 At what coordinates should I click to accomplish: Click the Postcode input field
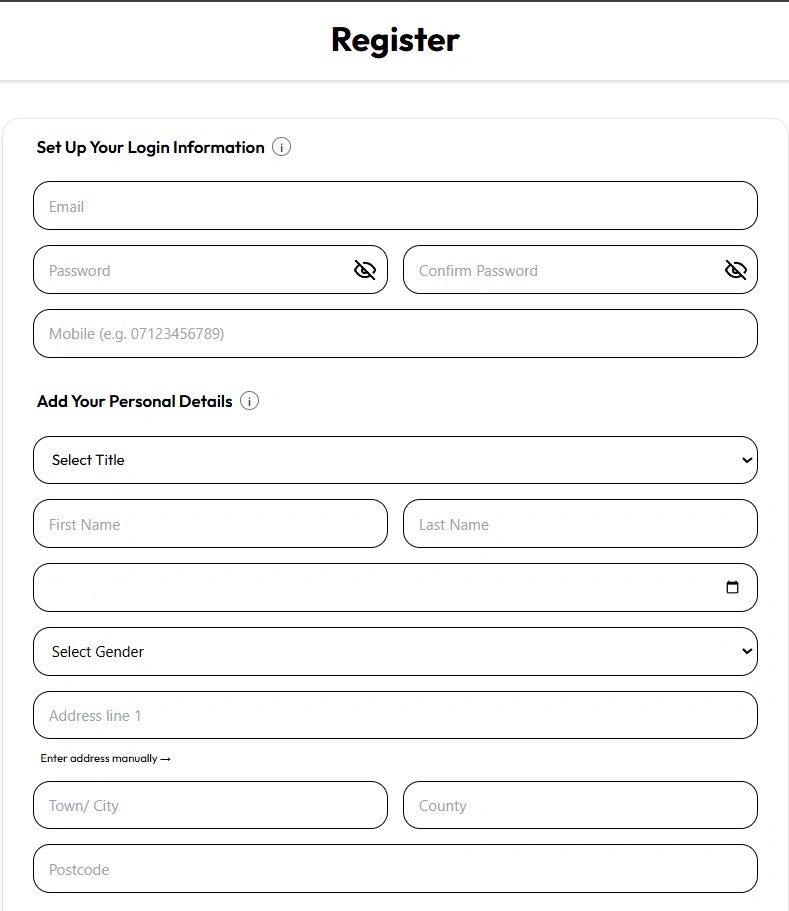[395, 869]
